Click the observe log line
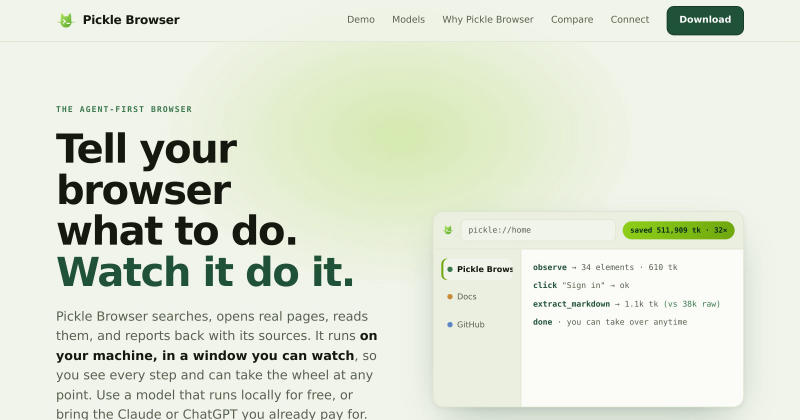800x420 pixels. pos(605,267)
